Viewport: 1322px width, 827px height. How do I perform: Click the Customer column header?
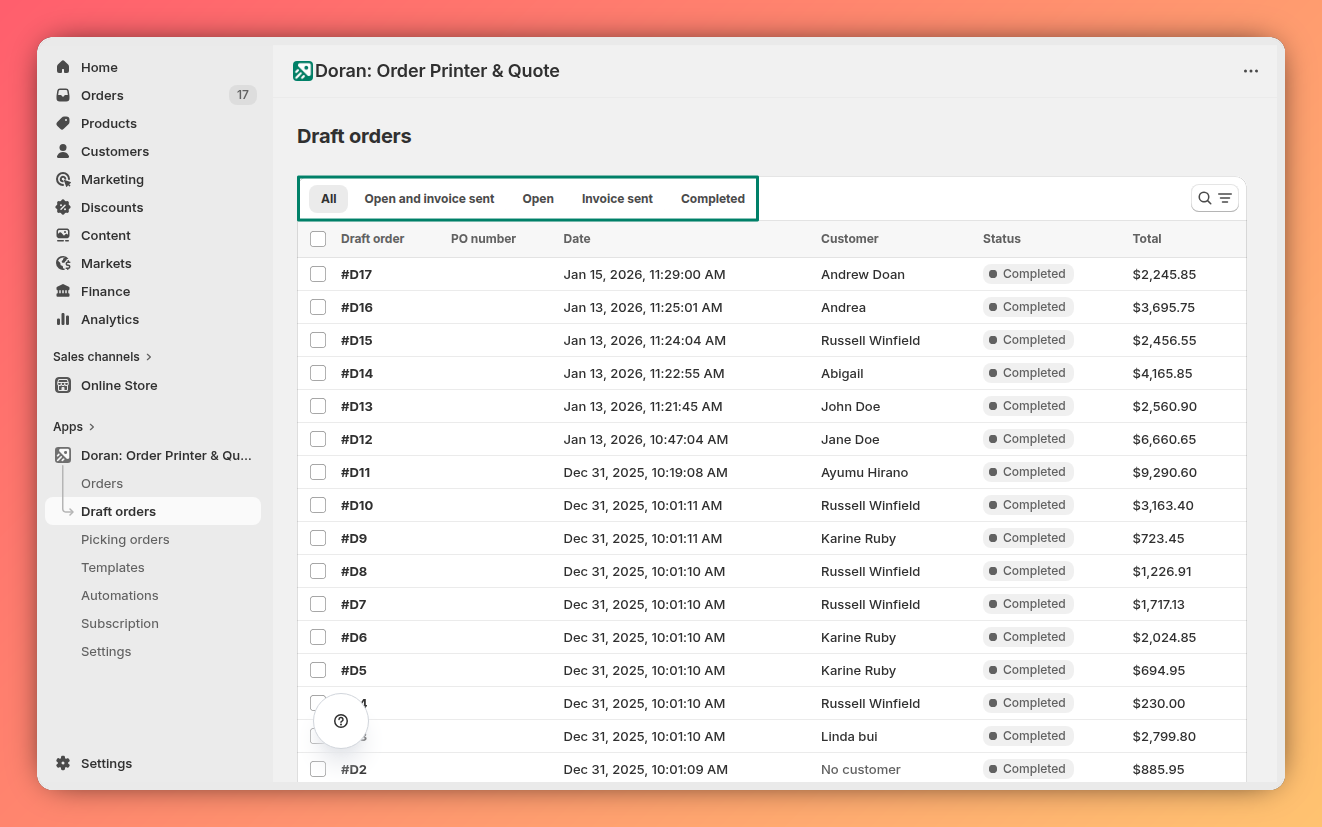click(850, 239)
